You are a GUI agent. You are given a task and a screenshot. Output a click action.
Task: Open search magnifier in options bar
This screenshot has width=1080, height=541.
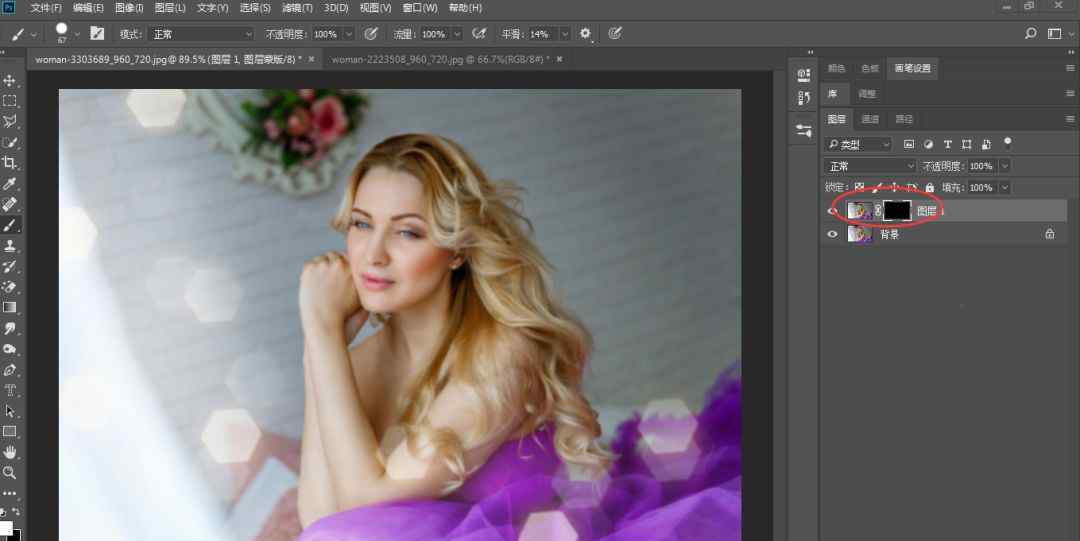(x=1030, y=33)
